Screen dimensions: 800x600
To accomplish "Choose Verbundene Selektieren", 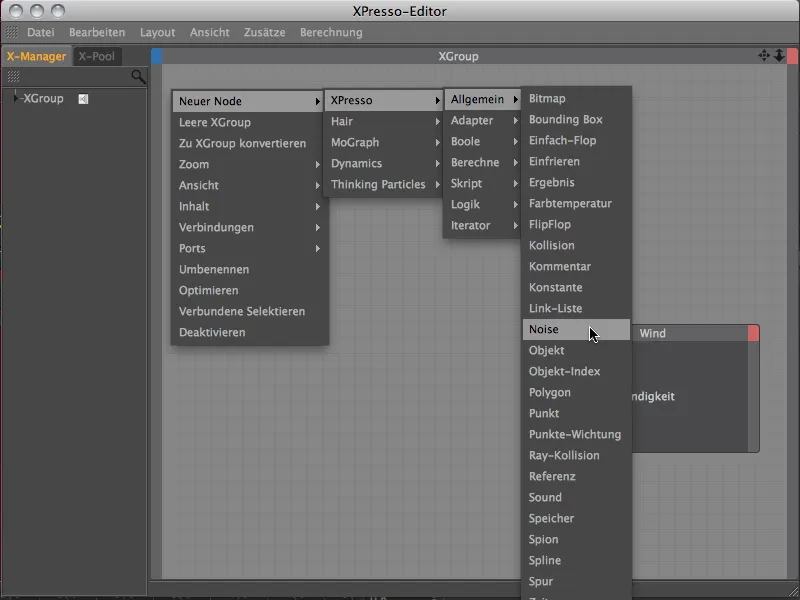I will (x=249, y=311).
